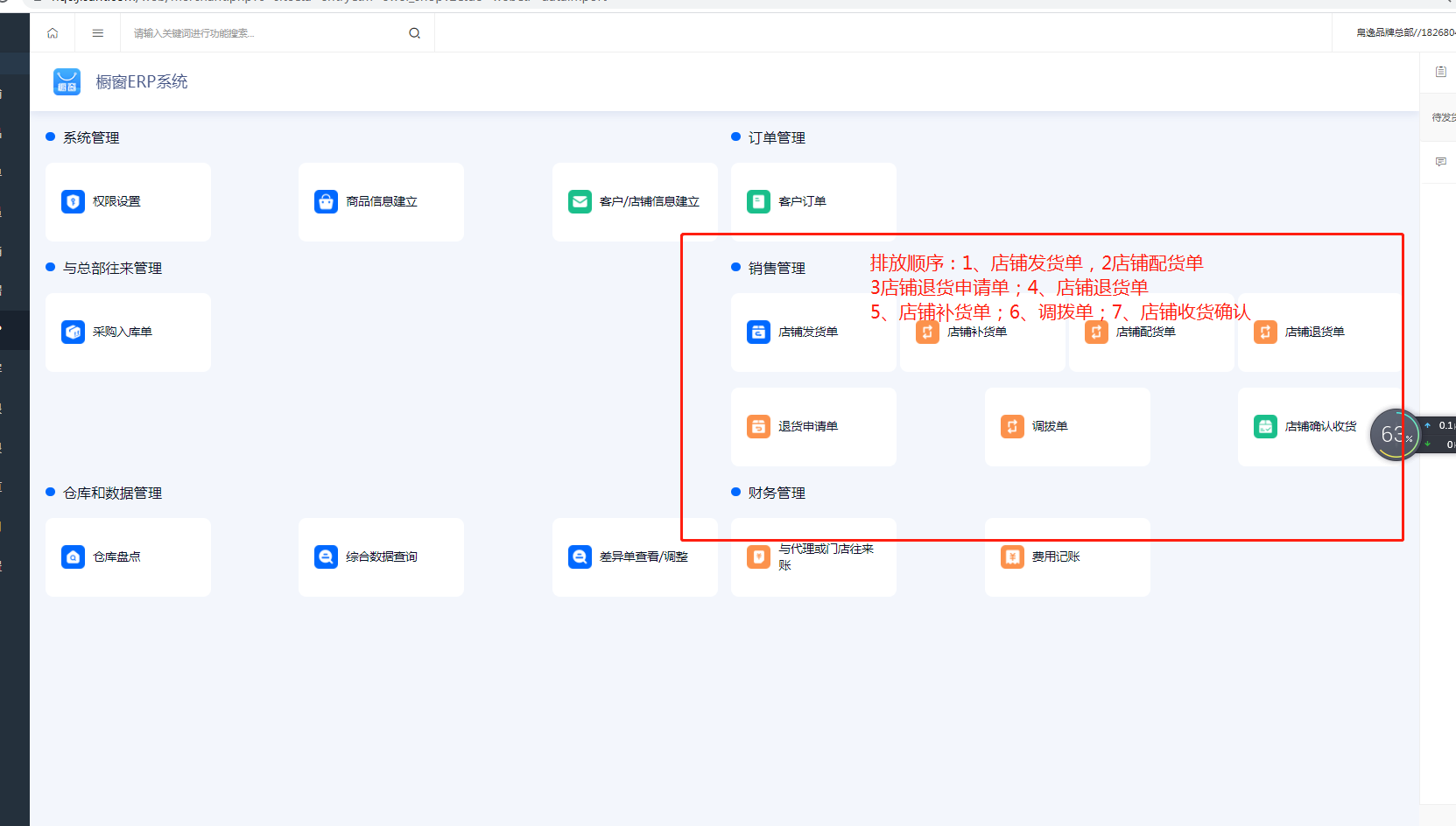Open 采购入库单 box icon
Image resolution: width=1456 pixels, height=826 pixels.
coord(73,332)
